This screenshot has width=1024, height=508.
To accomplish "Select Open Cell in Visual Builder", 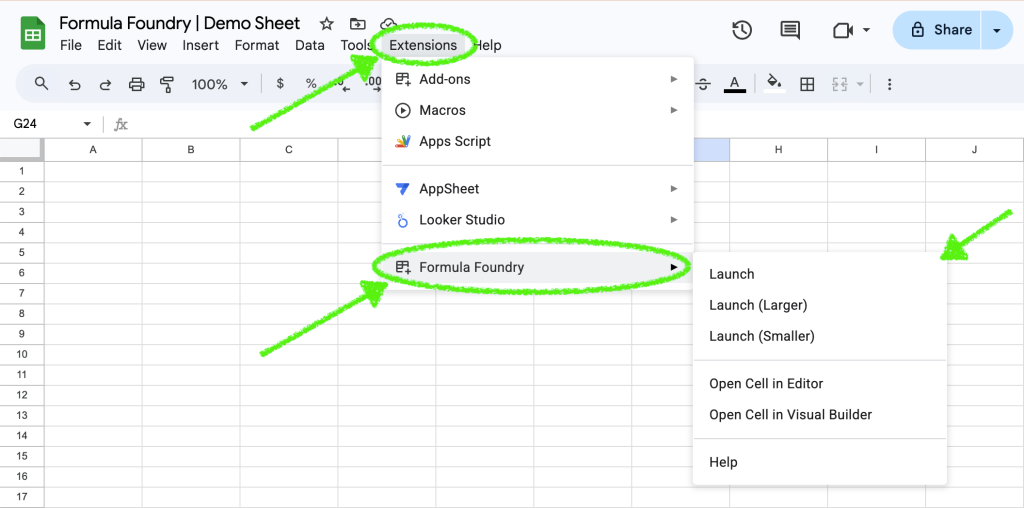I will click(x=790, y=414).
